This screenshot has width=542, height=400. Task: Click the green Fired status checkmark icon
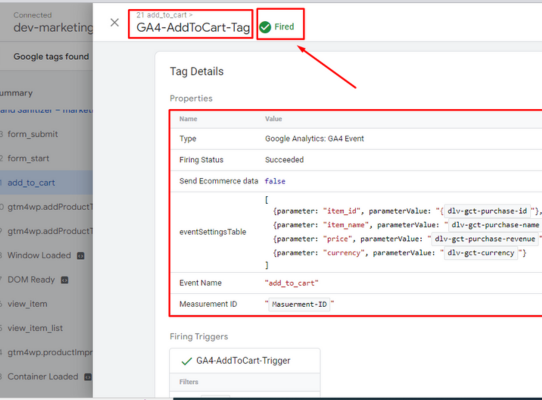coord(265,27)
